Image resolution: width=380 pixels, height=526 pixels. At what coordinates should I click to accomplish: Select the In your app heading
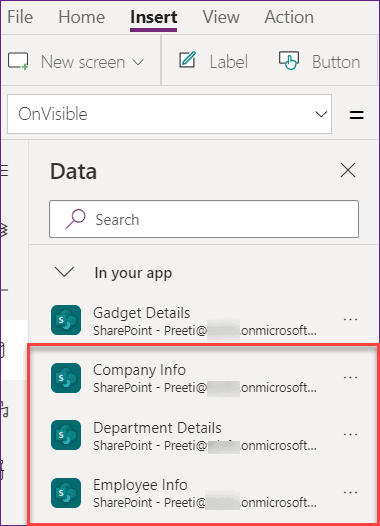[x=133, y=273]
